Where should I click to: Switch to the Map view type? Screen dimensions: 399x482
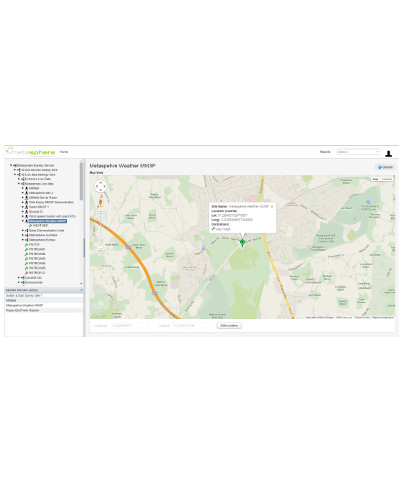(x=375, y=179)
